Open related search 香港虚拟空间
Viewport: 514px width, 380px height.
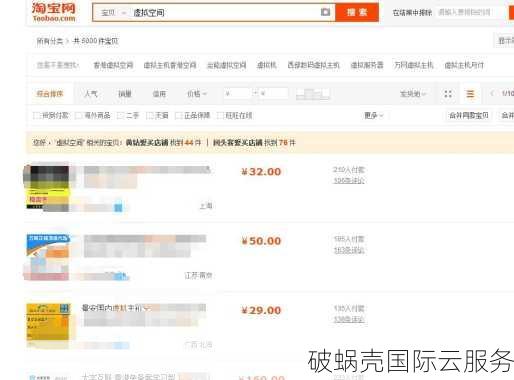tap(113, 65)
